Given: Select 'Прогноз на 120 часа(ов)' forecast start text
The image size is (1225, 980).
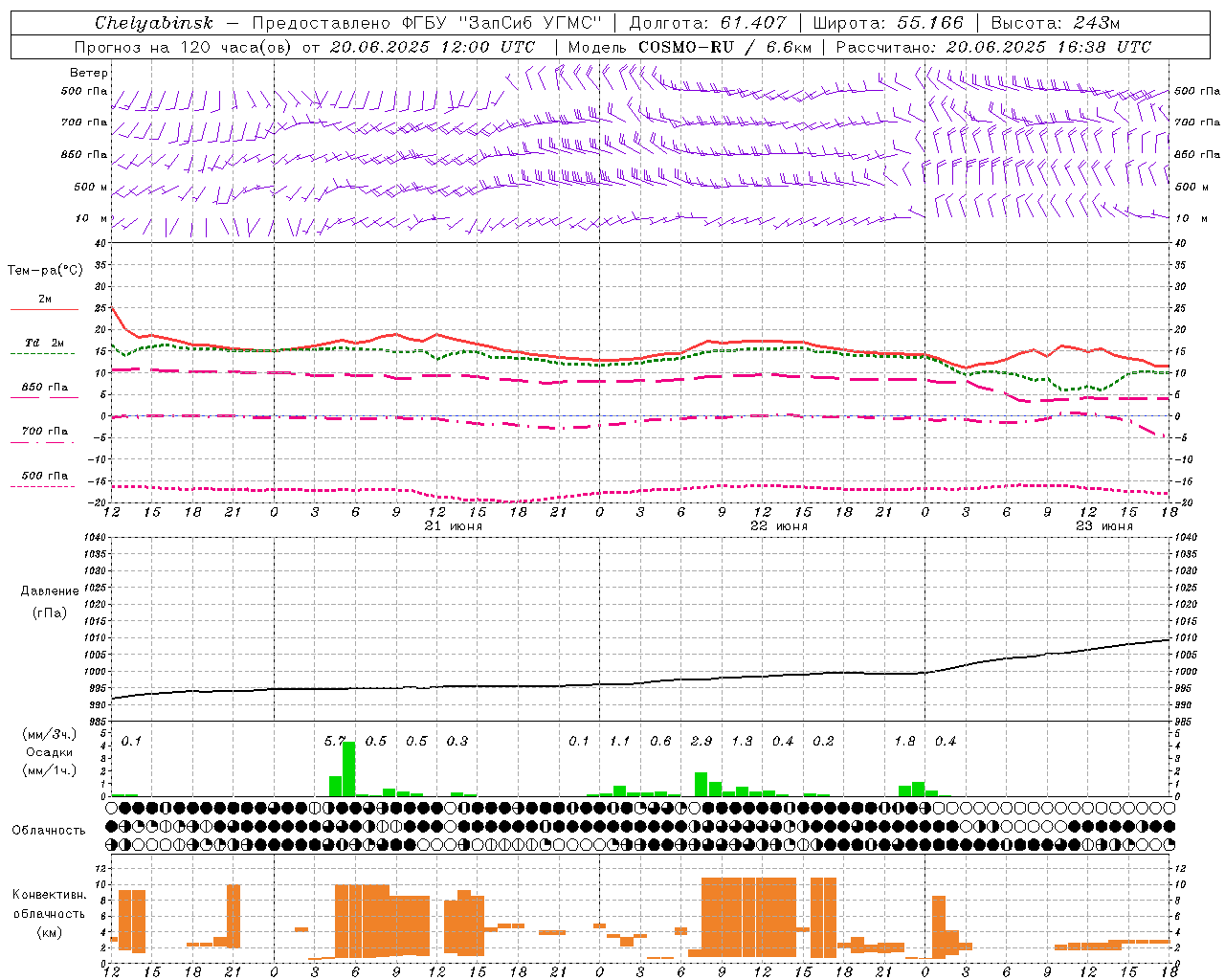Looking at the screenshot, I should pyautogui.click(x=183, y=47).
